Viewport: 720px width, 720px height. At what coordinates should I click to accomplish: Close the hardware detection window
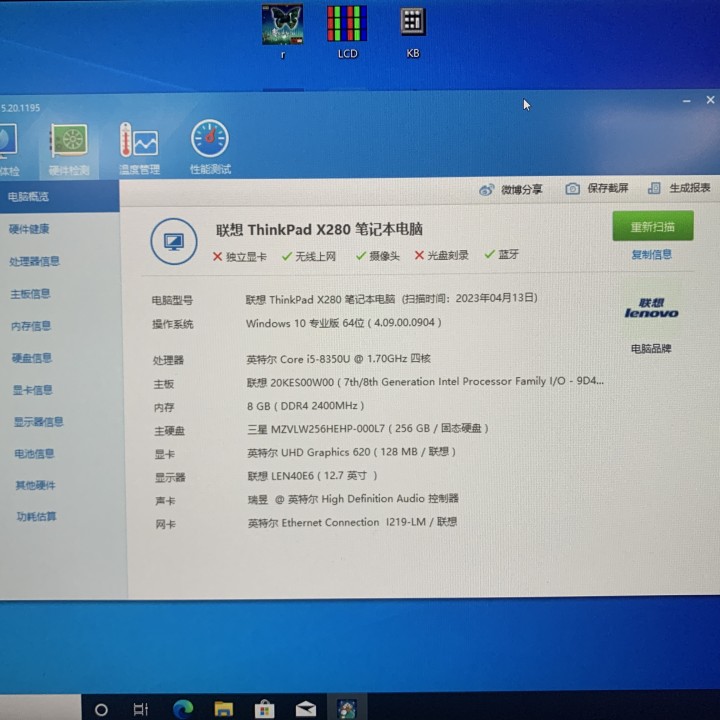tap(710, 100)
